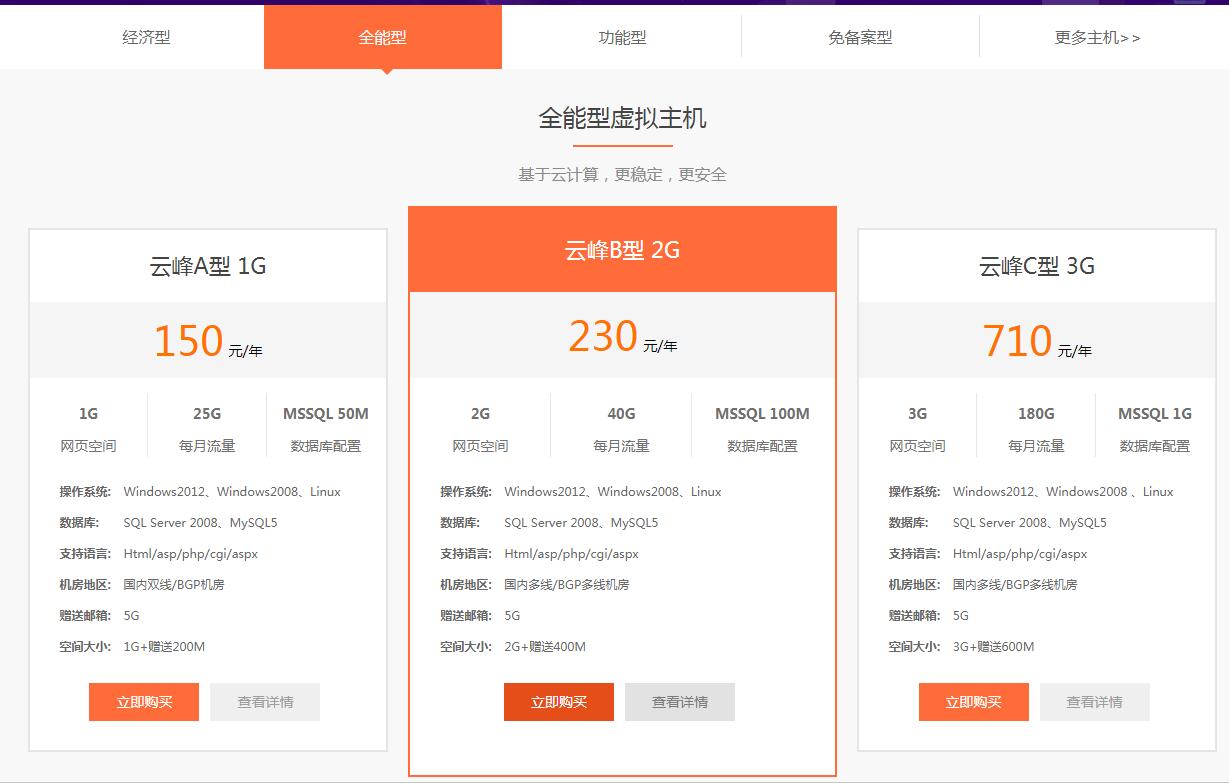Screen dimensions: 1229x783
Task: Click 2G web space value in 云峰B型
Action: [x=480, y=413]
